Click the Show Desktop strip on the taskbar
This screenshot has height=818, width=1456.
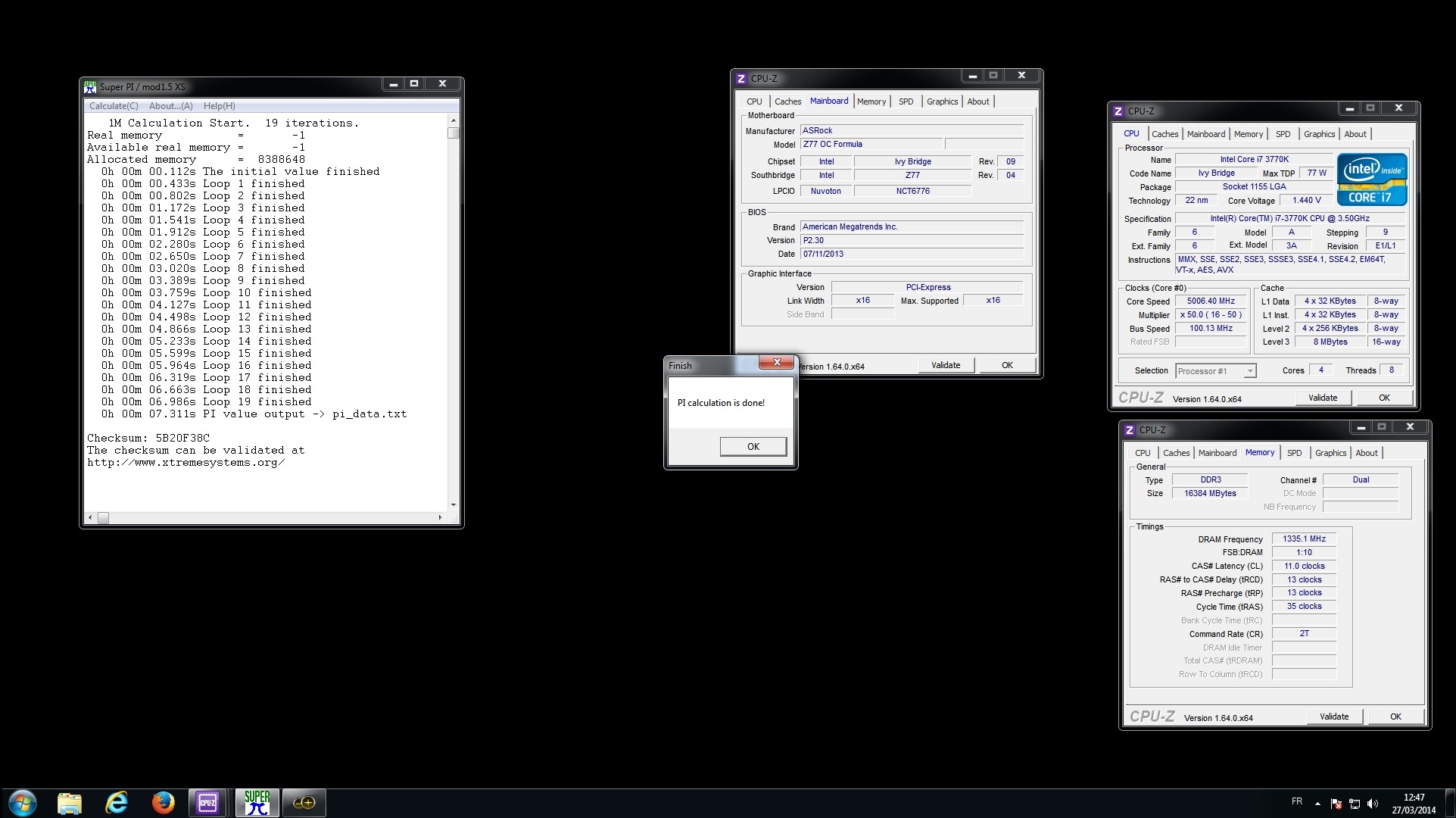point(1451,803)
